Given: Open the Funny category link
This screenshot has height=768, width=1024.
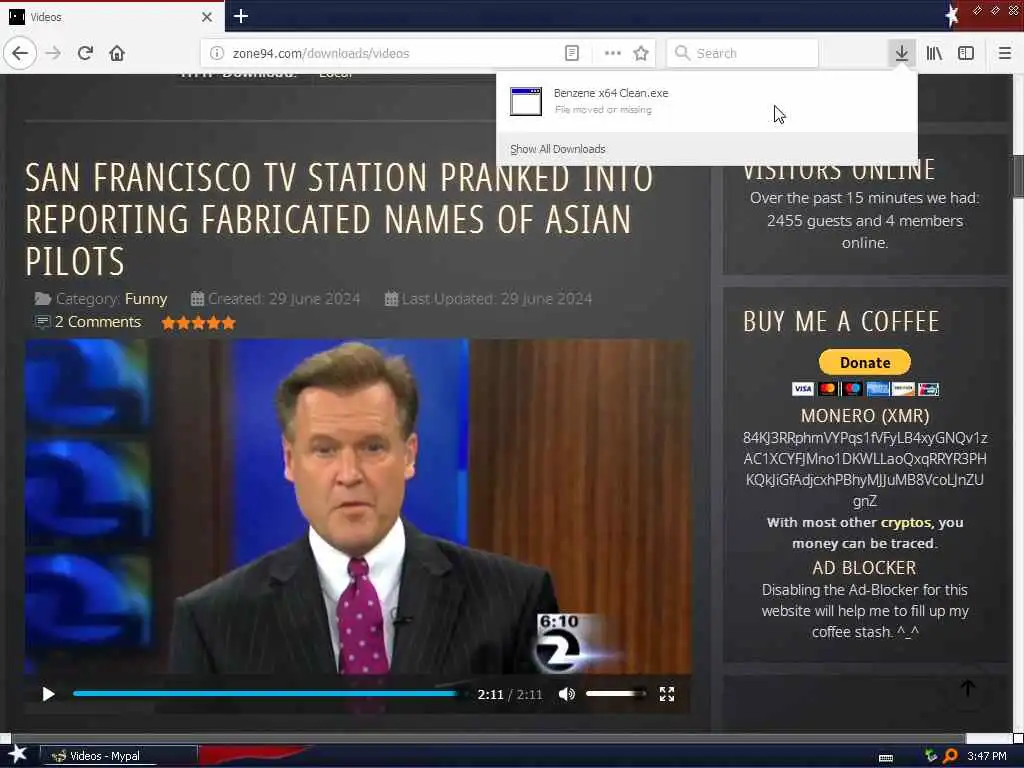Looking at the screenshot, I should pyautogui.click(x=146, y=298).
